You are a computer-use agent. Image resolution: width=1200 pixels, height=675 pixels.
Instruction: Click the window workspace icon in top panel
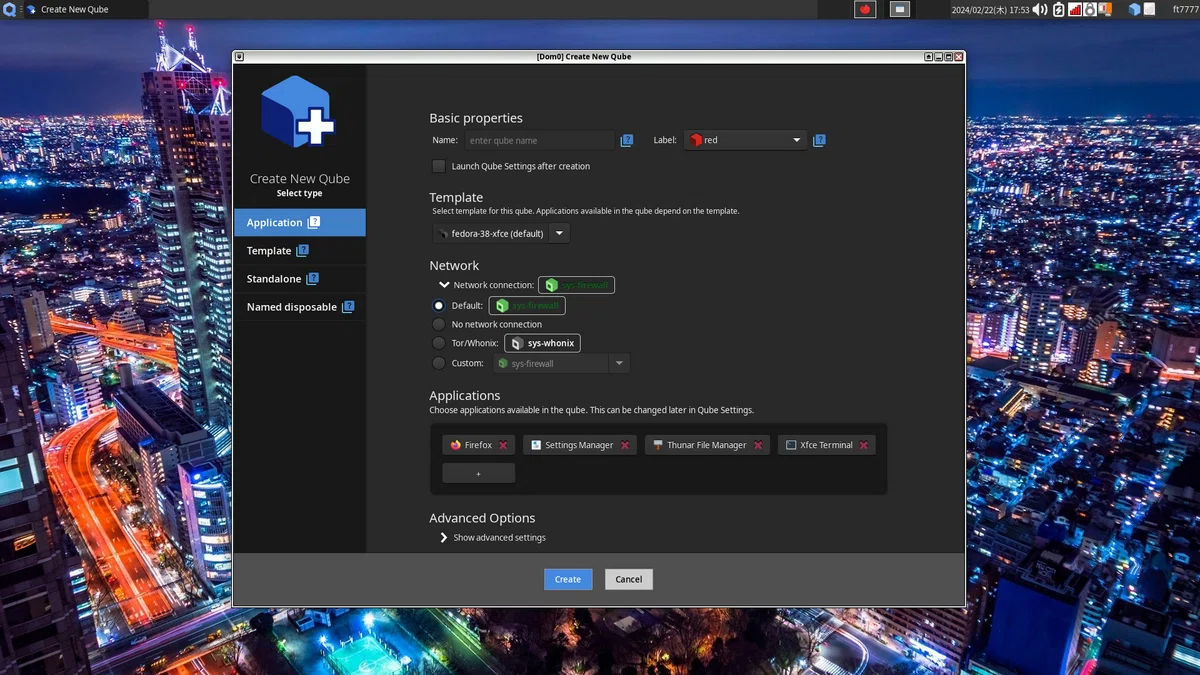[x=900, y=9]
